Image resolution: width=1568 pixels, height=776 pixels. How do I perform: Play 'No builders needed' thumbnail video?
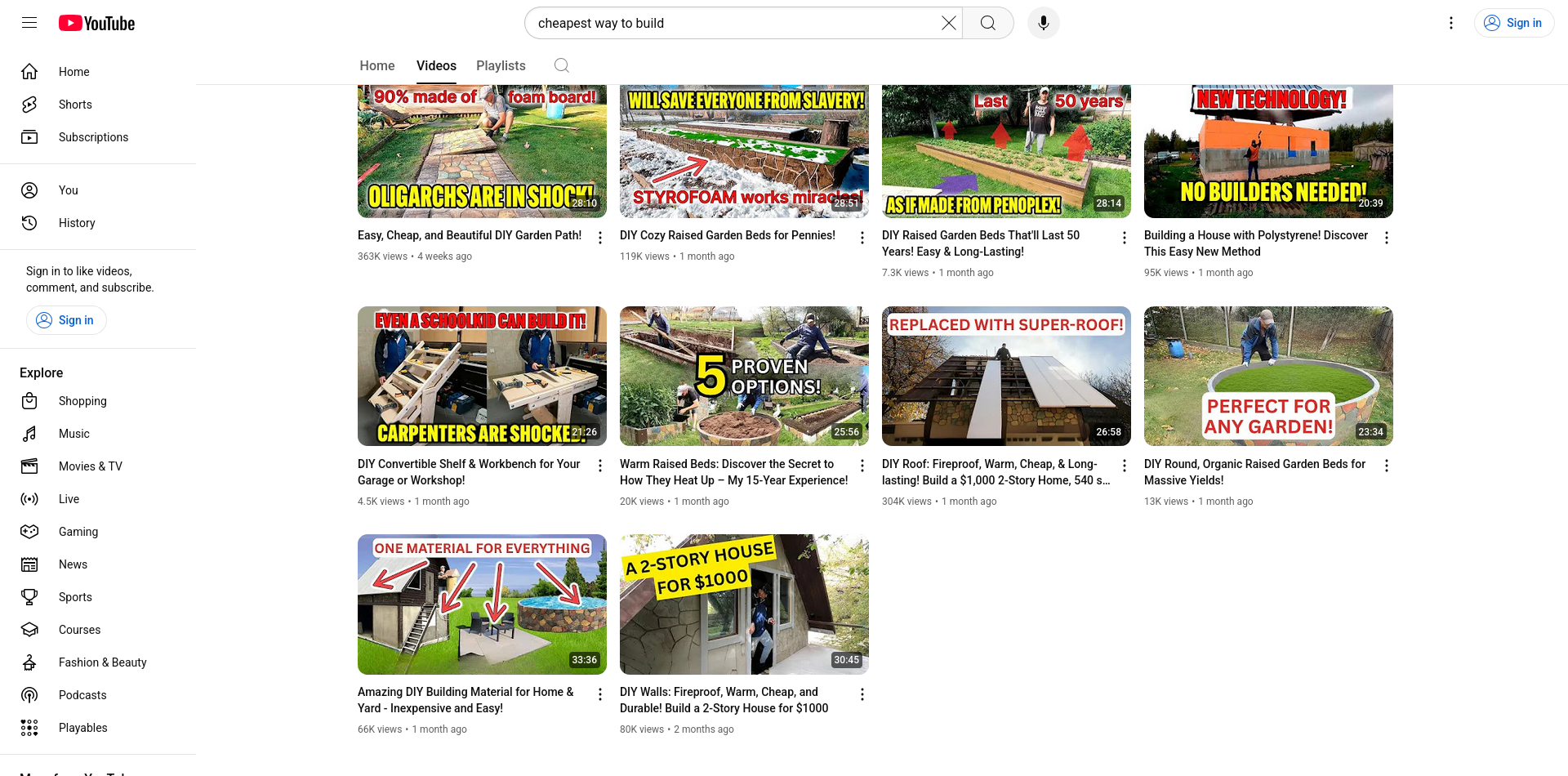click(1268, 151)
